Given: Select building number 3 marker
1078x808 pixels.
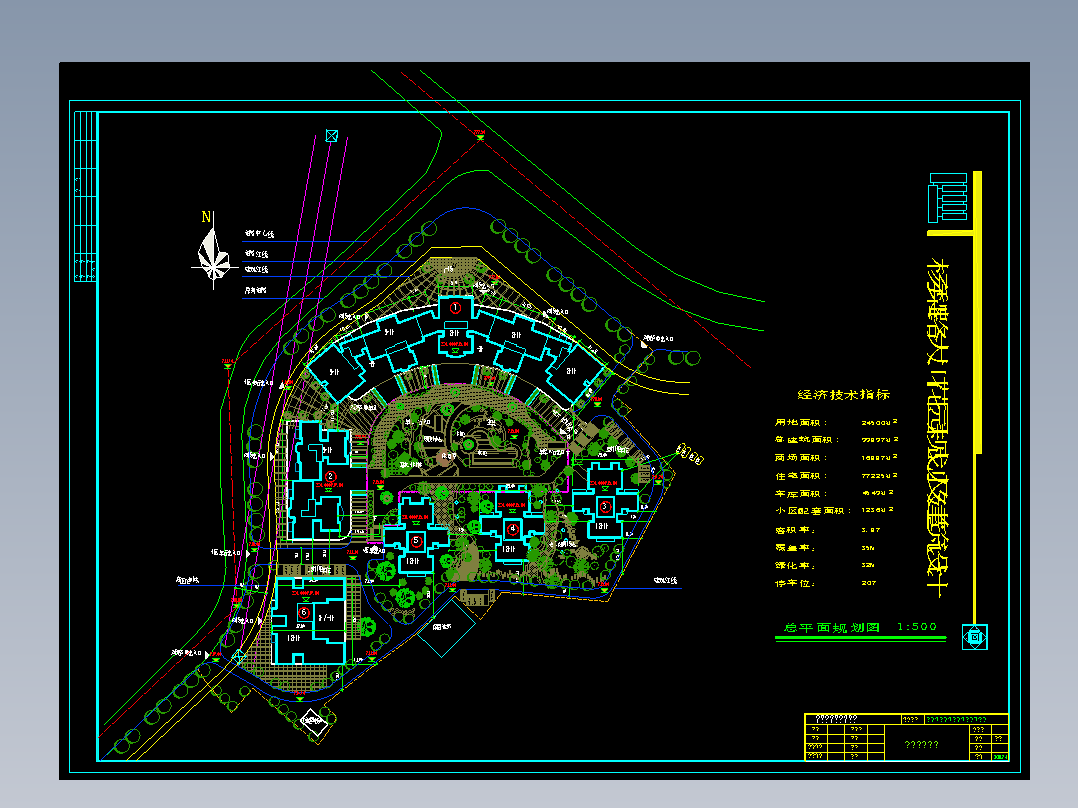Looking at the screenshot, I should [x=605, y=507].
